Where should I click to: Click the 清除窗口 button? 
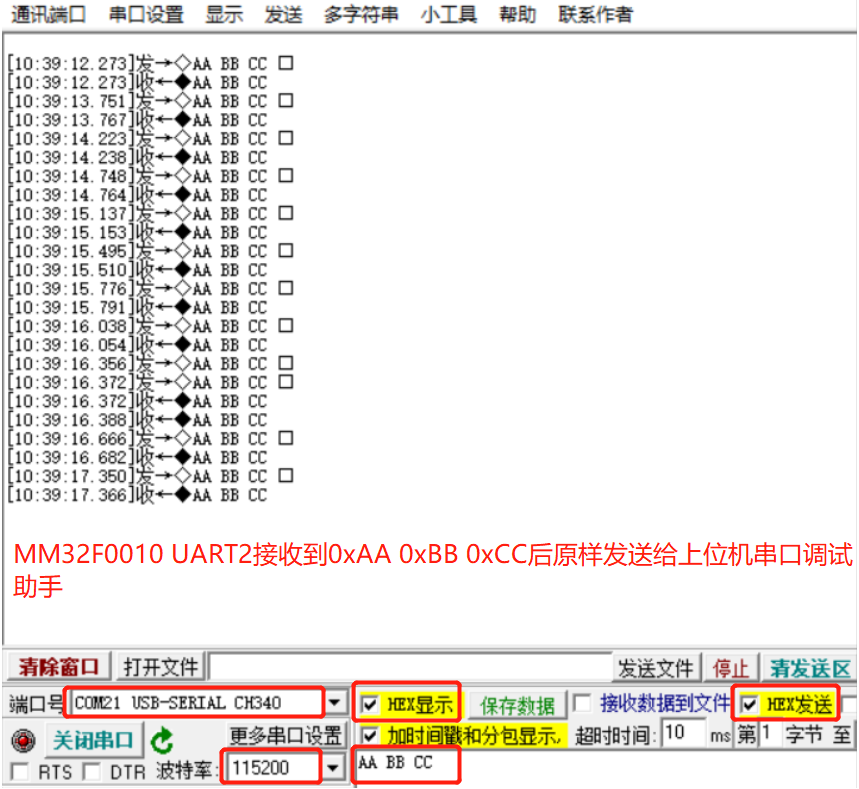59,667
